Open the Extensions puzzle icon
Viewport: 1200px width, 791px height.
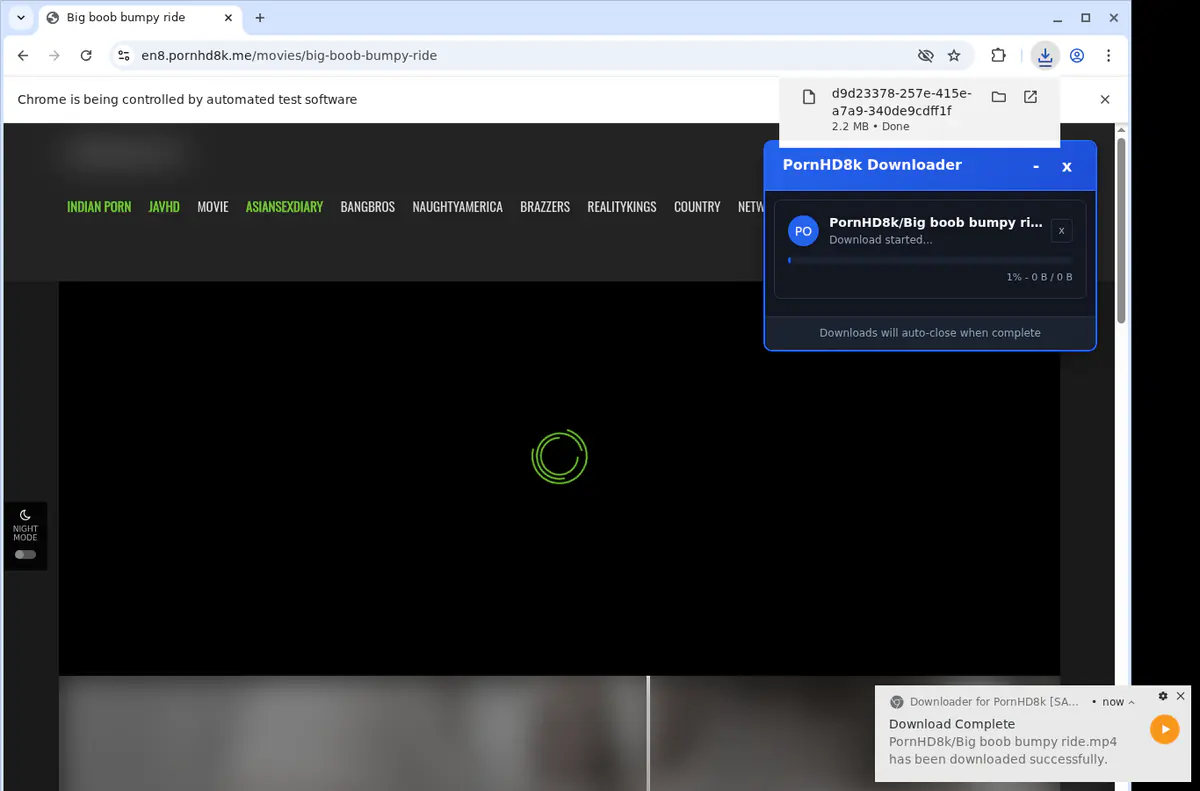tap(998, 56)
